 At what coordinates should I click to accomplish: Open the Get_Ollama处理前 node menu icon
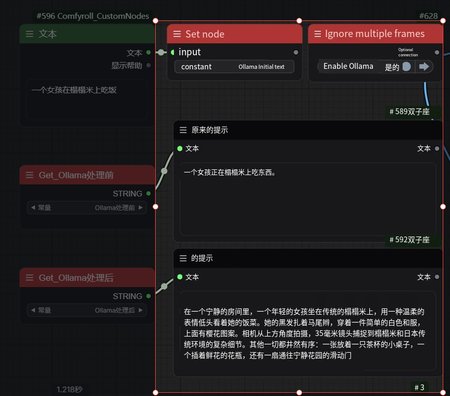tap(30, 175)
